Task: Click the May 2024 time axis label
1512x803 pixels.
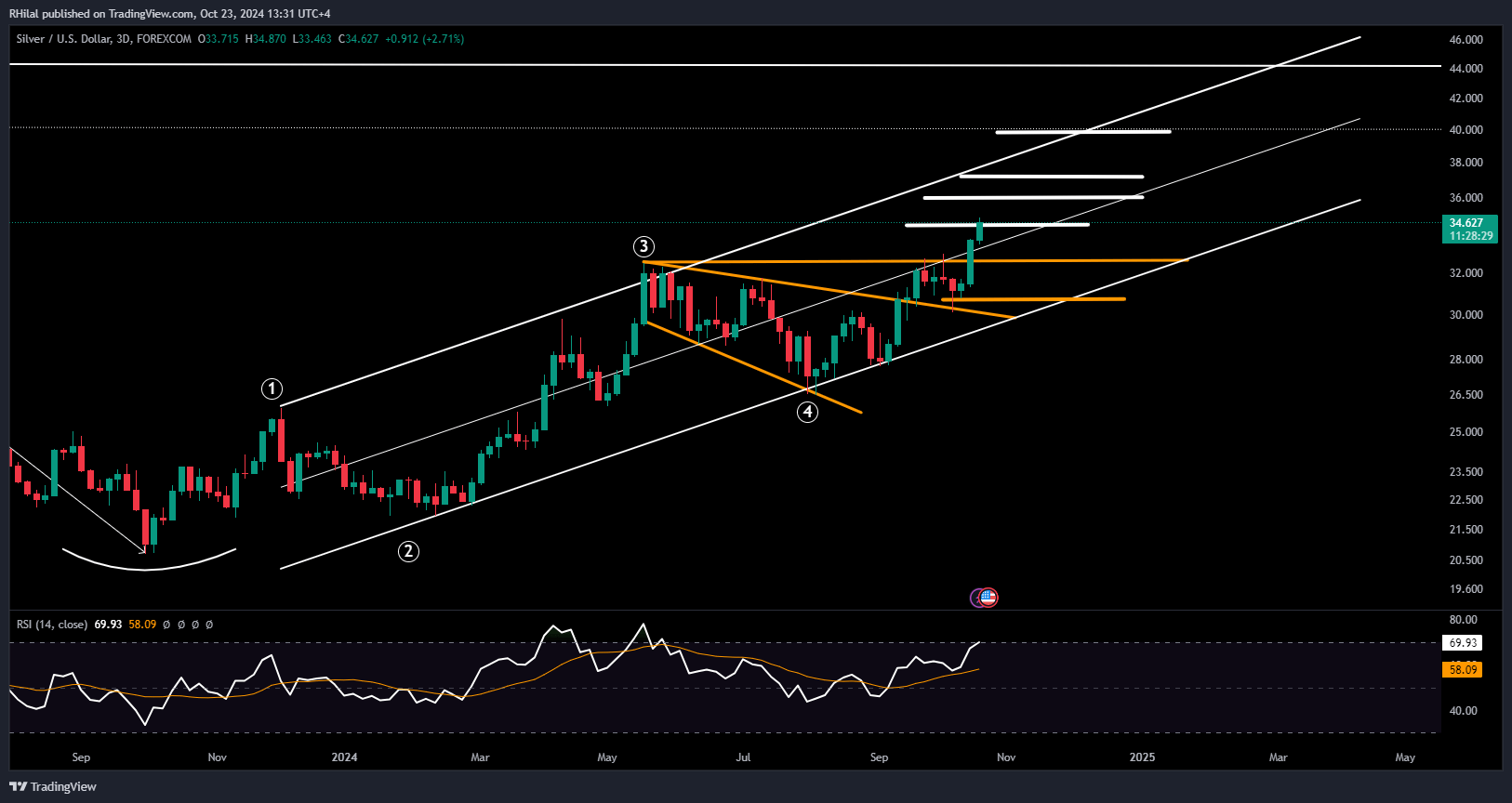Action: click(x=607, y=757)
